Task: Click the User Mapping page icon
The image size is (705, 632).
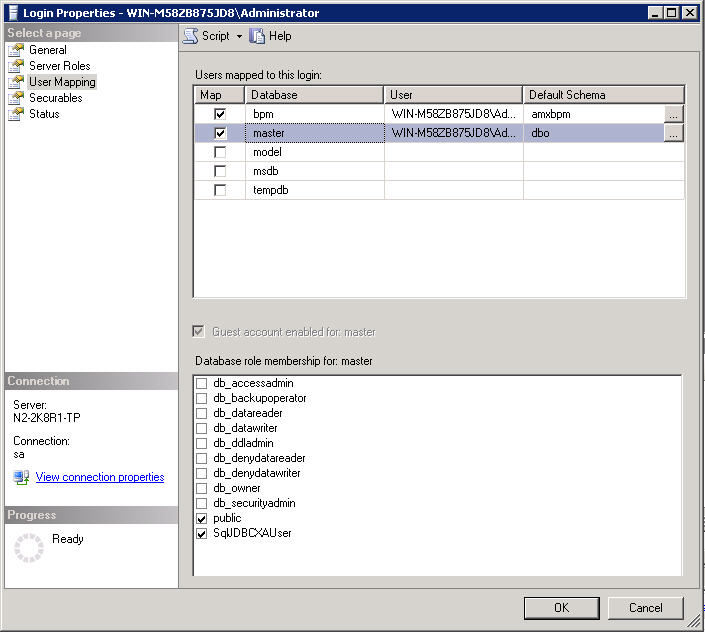Action: [15, 82]
